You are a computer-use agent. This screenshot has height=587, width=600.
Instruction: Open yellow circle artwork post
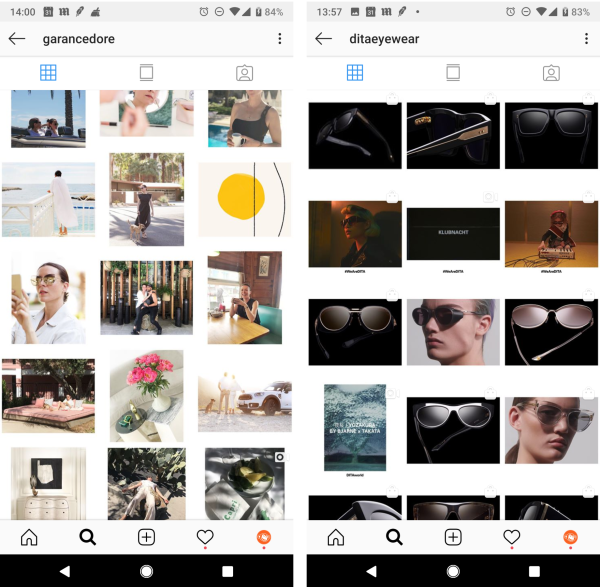[244, 199]
